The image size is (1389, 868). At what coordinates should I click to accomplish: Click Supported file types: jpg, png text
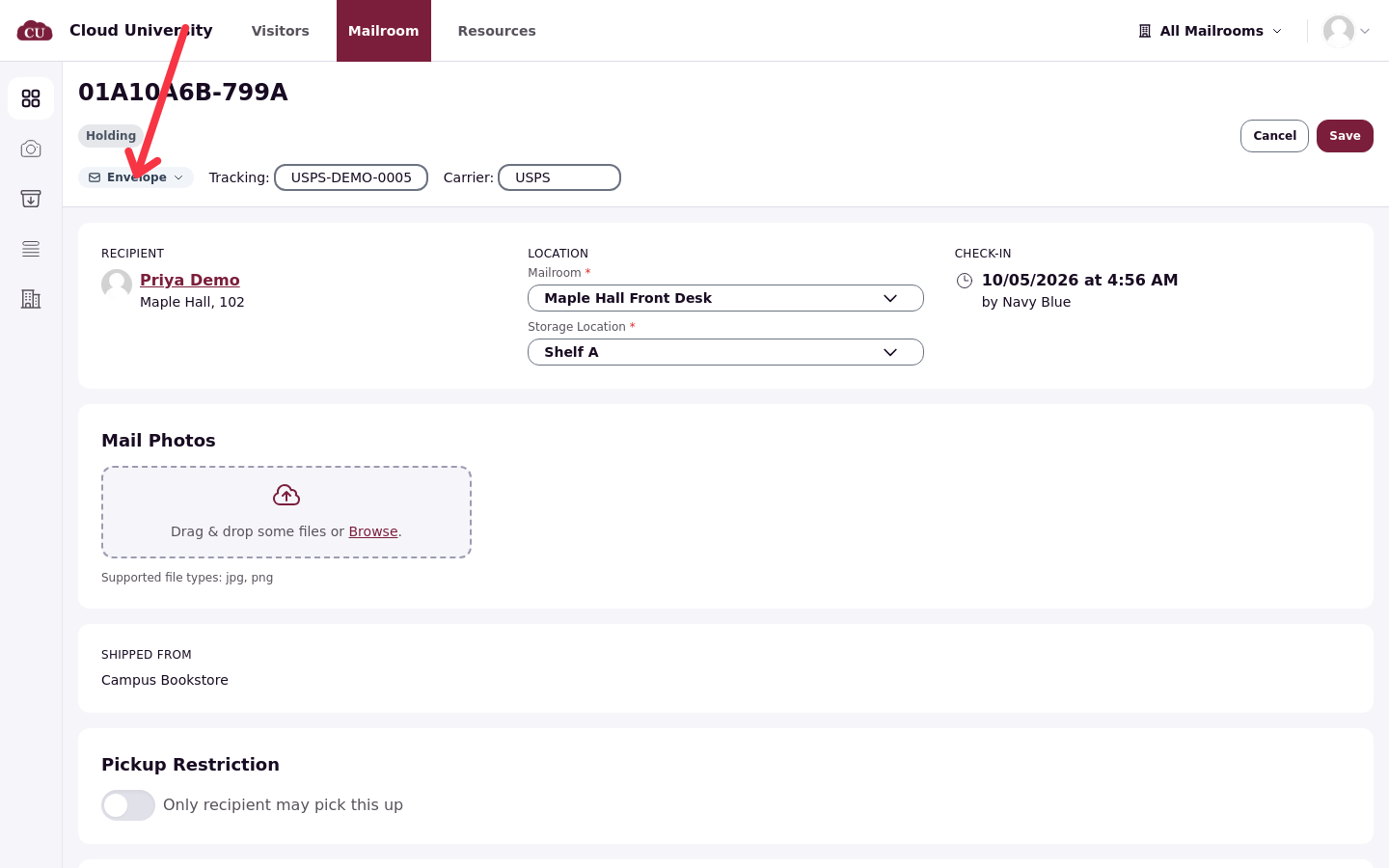coord(187,578)
